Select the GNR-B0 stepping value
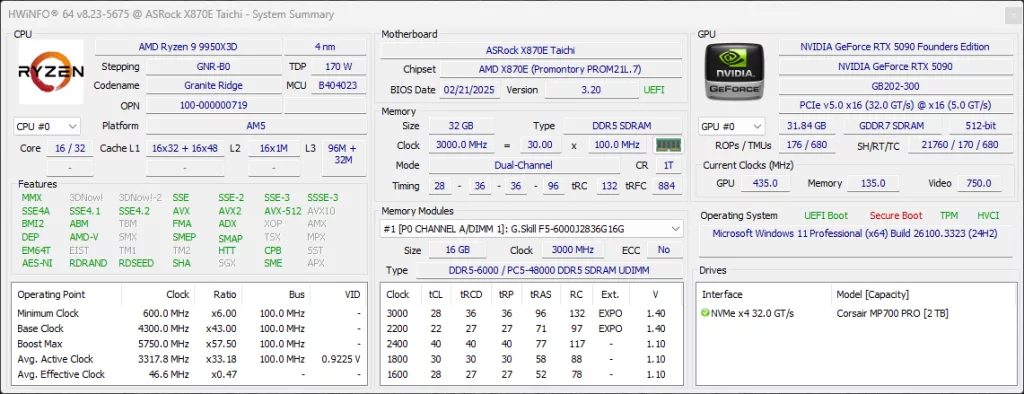Viewport: 1024px width, 394px height. (x=214, y=67)
